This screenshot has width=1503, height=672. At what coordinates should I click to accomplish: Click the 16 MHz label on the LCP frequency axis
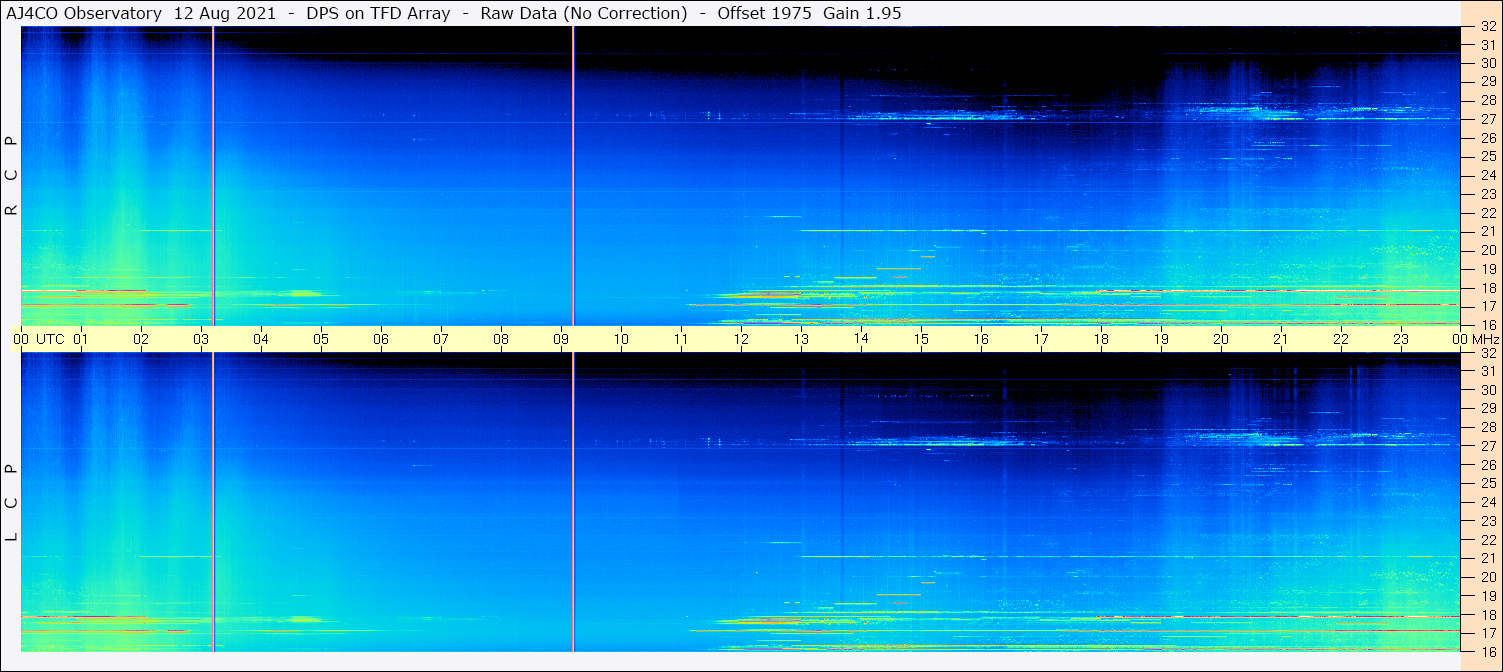point(1487,651)
